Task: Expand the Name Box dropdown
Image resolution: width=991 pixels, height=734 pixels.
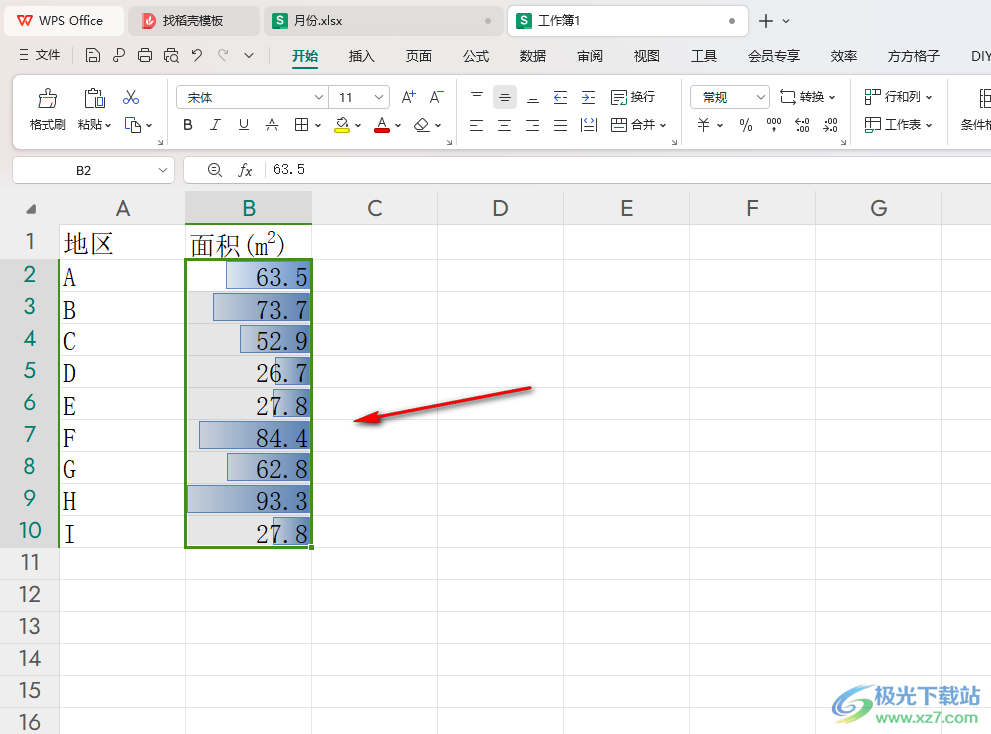Action: coord(162,170)
